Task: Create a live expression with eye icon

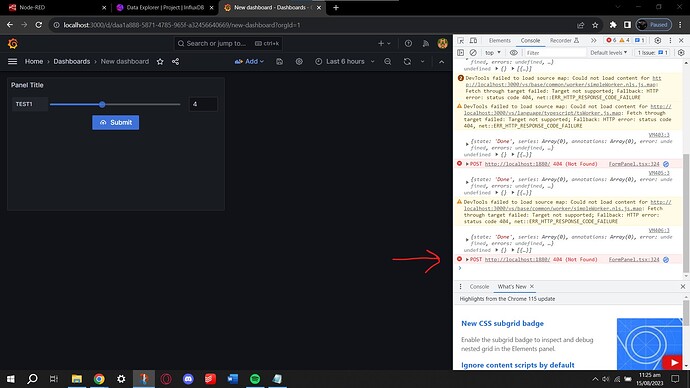Action: 514,53
